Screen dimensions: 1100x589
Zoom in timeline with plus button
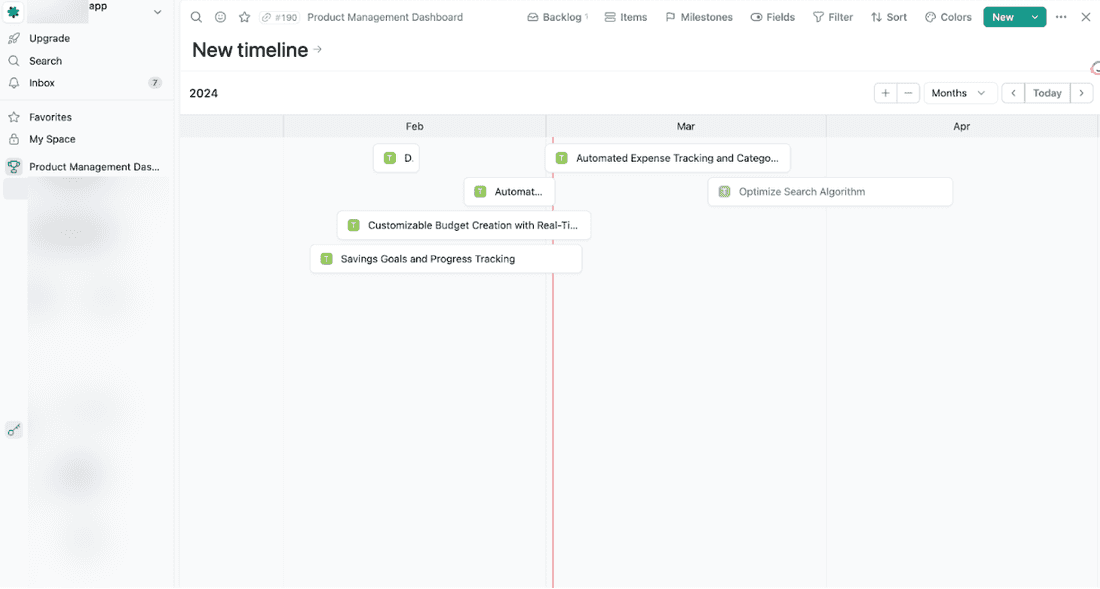click(885, 93)
